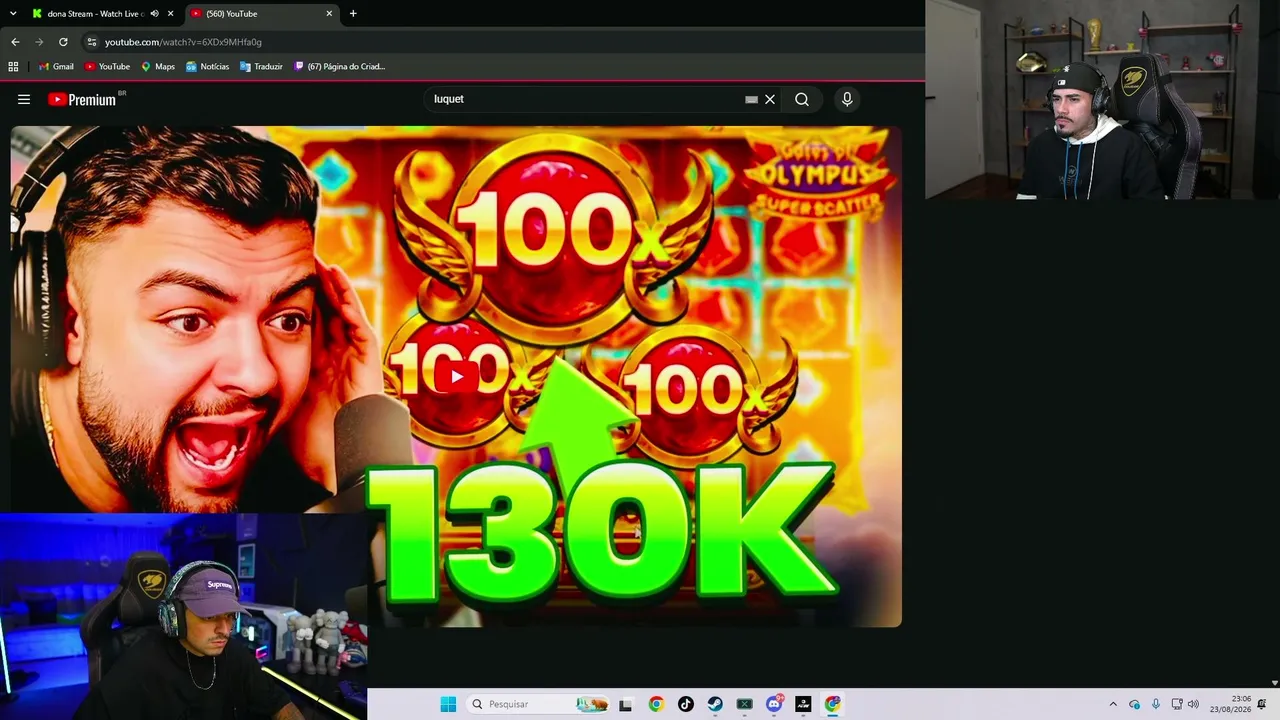Clear the YouTube search text

point(770,99)
